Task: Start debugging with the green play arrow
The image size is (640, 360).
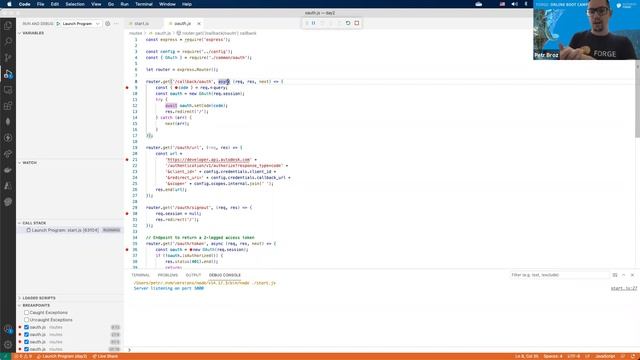Action: click(x=58, y=24)
